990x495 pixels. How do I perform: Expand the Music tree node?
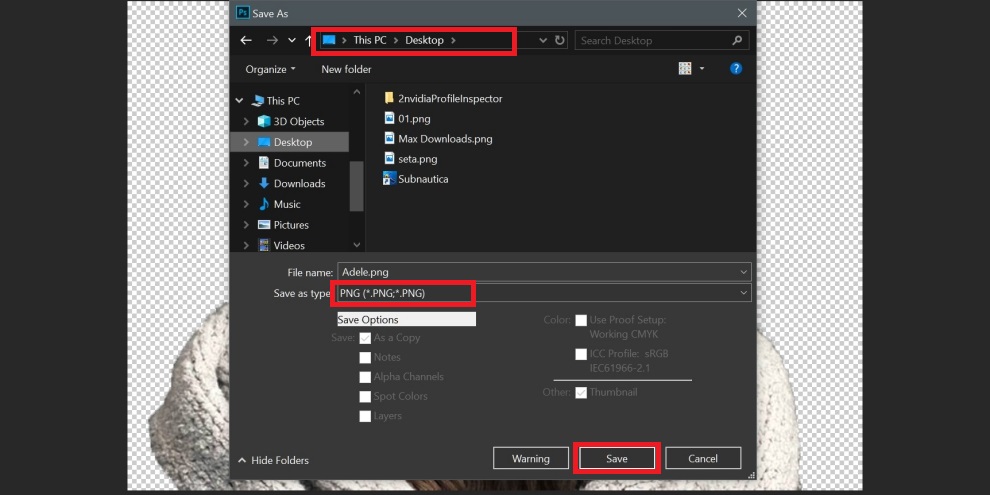coord(246,205)
